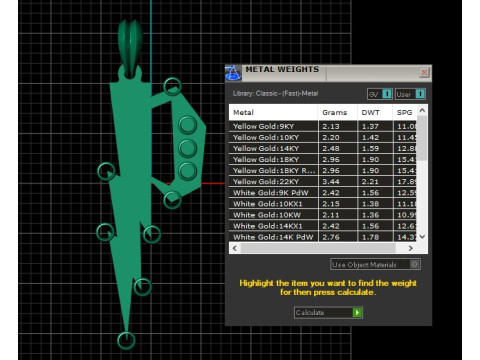Click the Grams column header

337,112
